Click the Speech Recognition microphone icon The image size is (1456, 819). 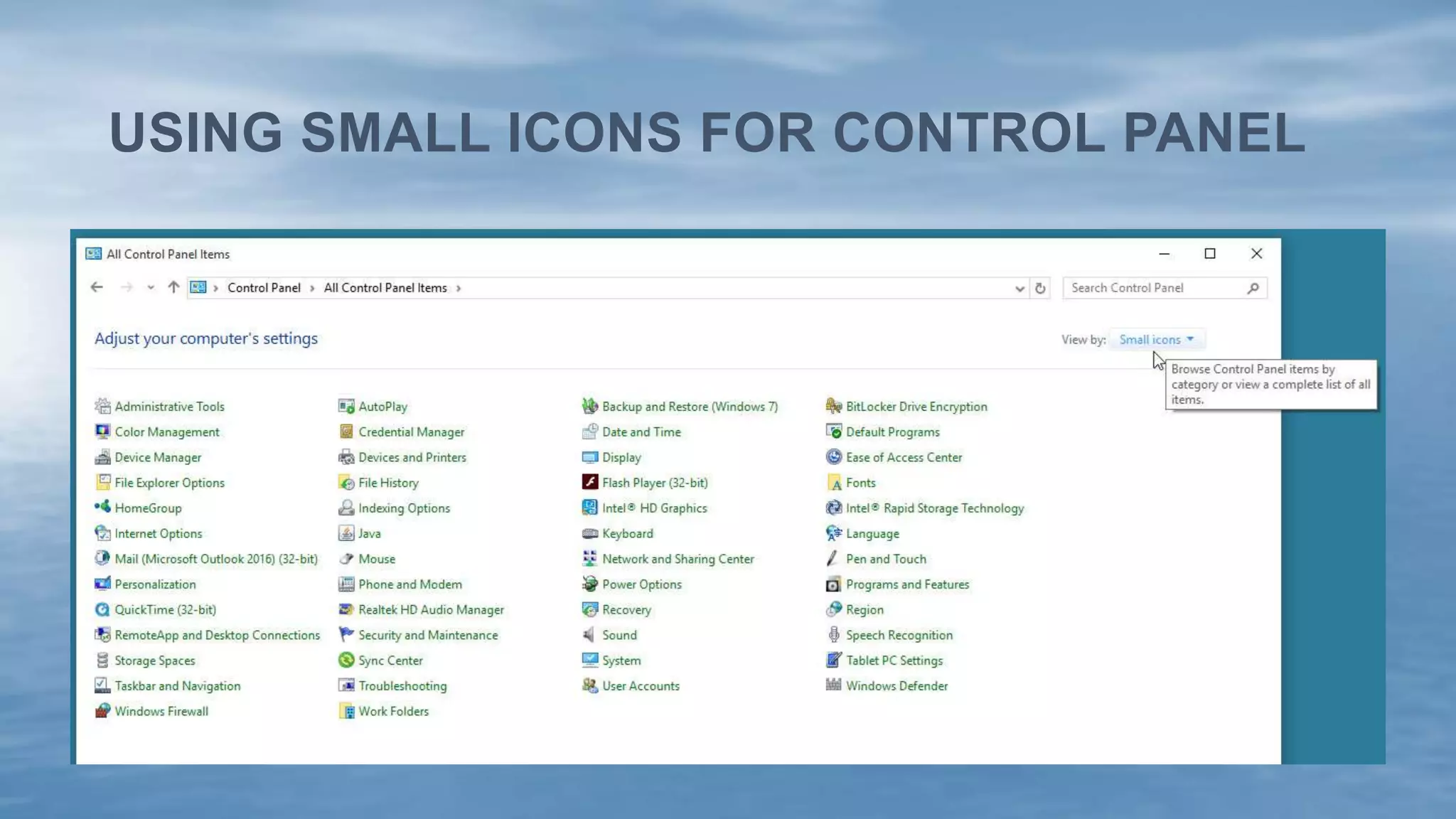coord(834,635)
